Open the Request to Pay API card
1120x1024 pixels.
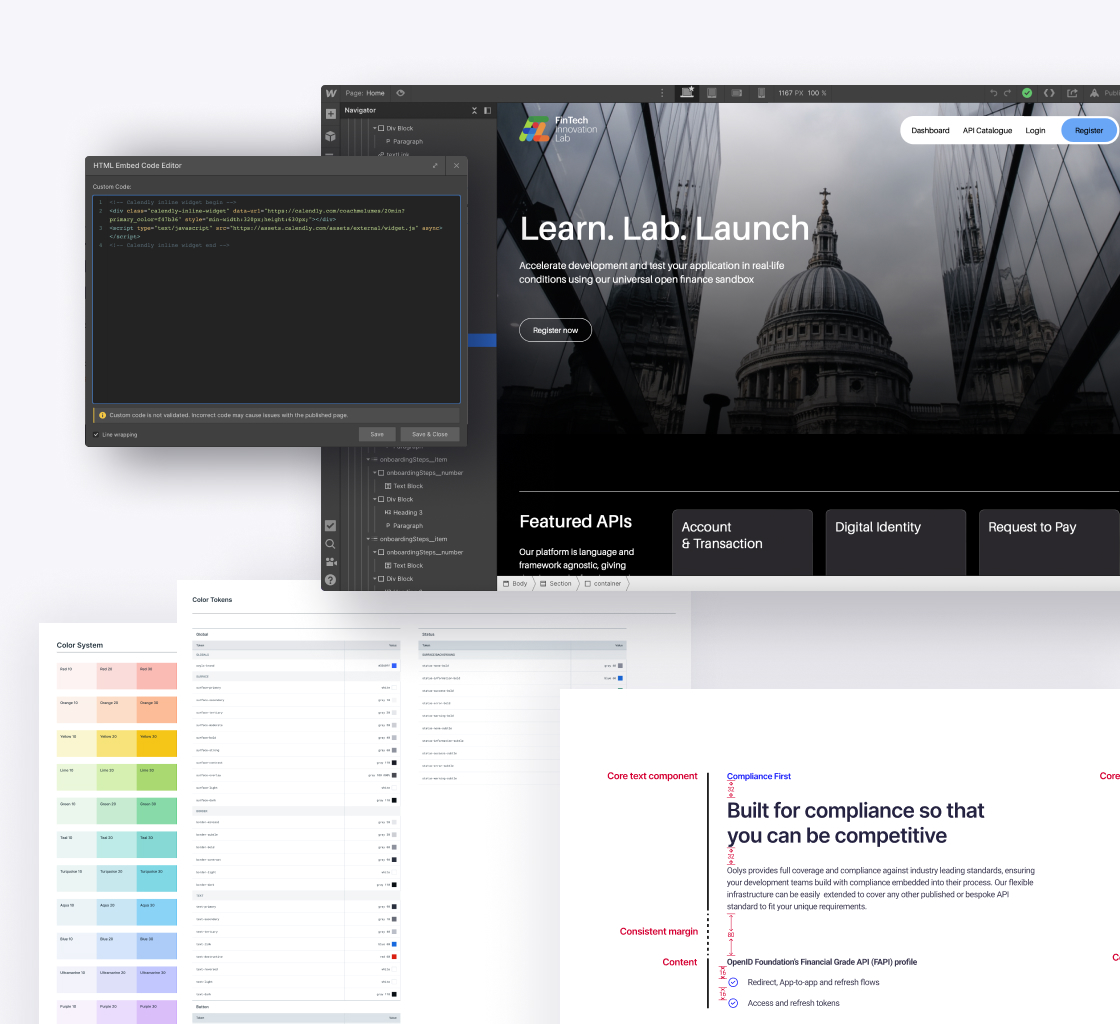click(1049, 542)
